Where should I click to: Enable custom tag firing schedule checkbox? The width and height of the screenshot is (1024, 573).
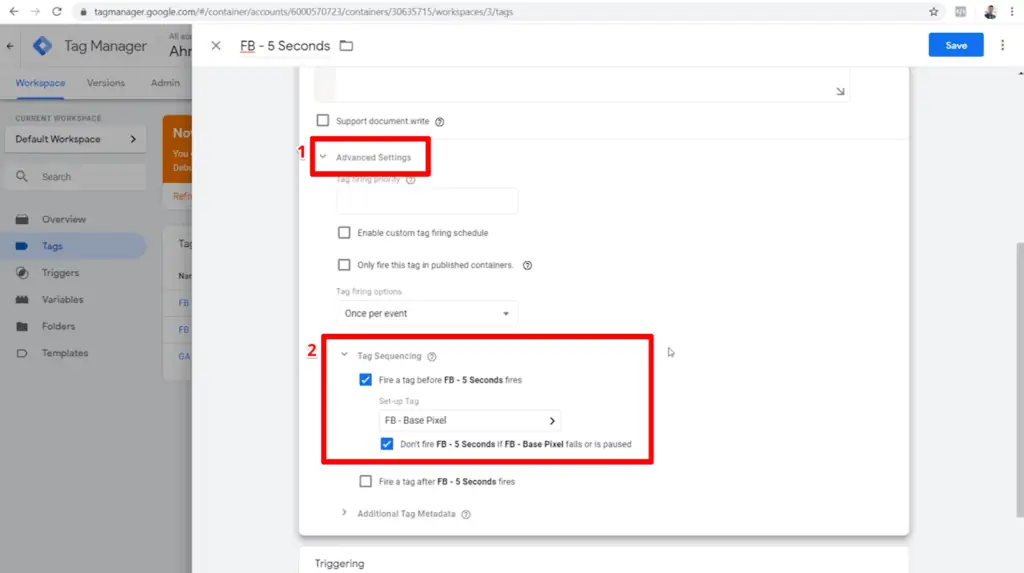tap(344, 233)
